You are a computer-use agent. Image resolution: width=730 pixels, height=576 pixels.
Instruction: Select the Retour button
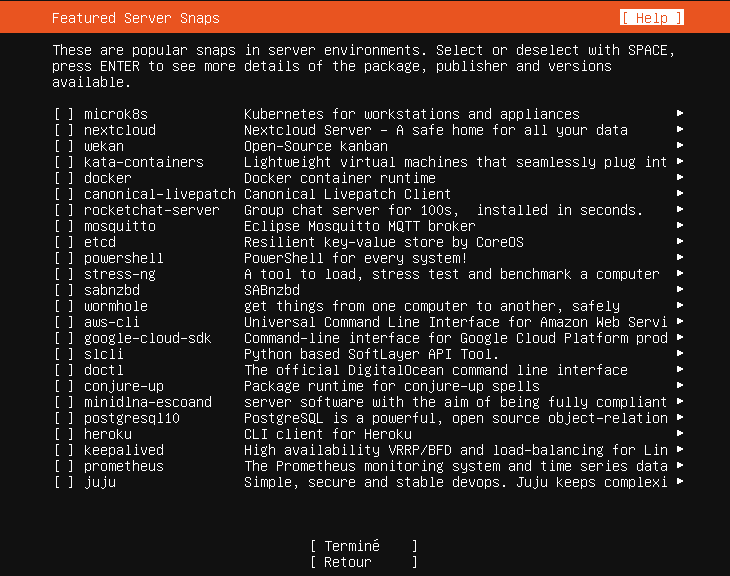pos(364,562)
